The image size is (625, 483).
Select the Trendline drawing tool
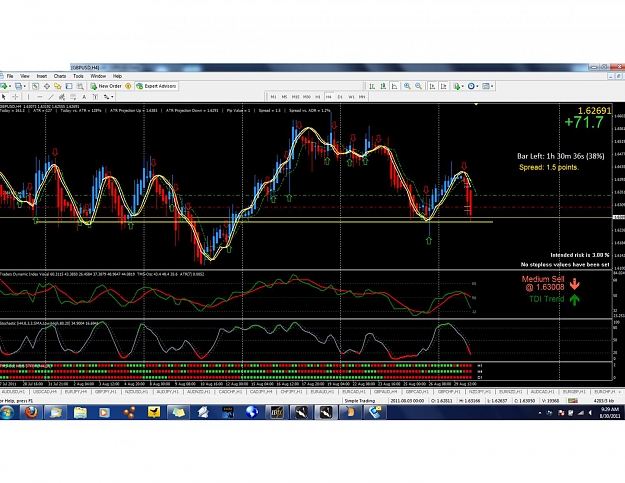[51, 97]
